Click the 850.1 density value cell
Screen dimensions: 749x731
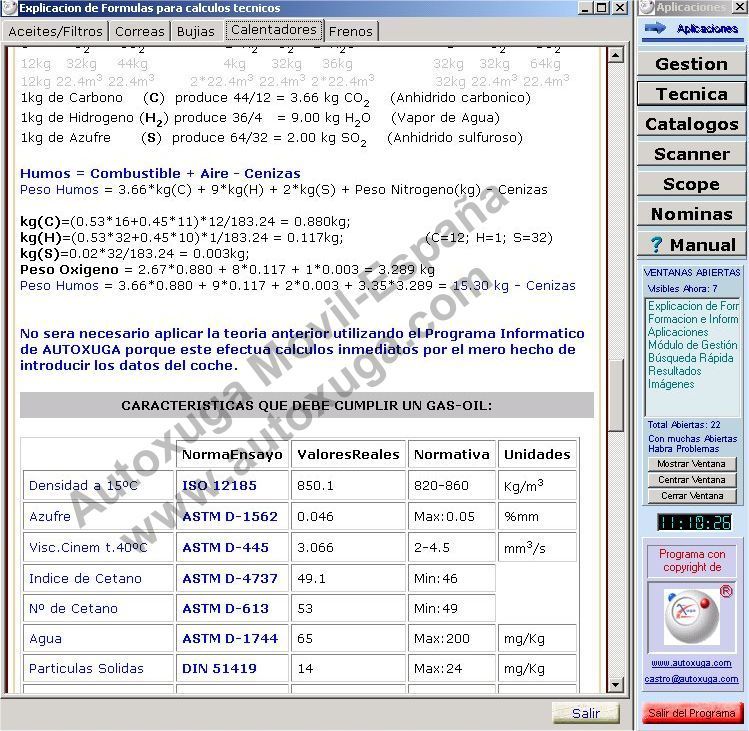348,485
